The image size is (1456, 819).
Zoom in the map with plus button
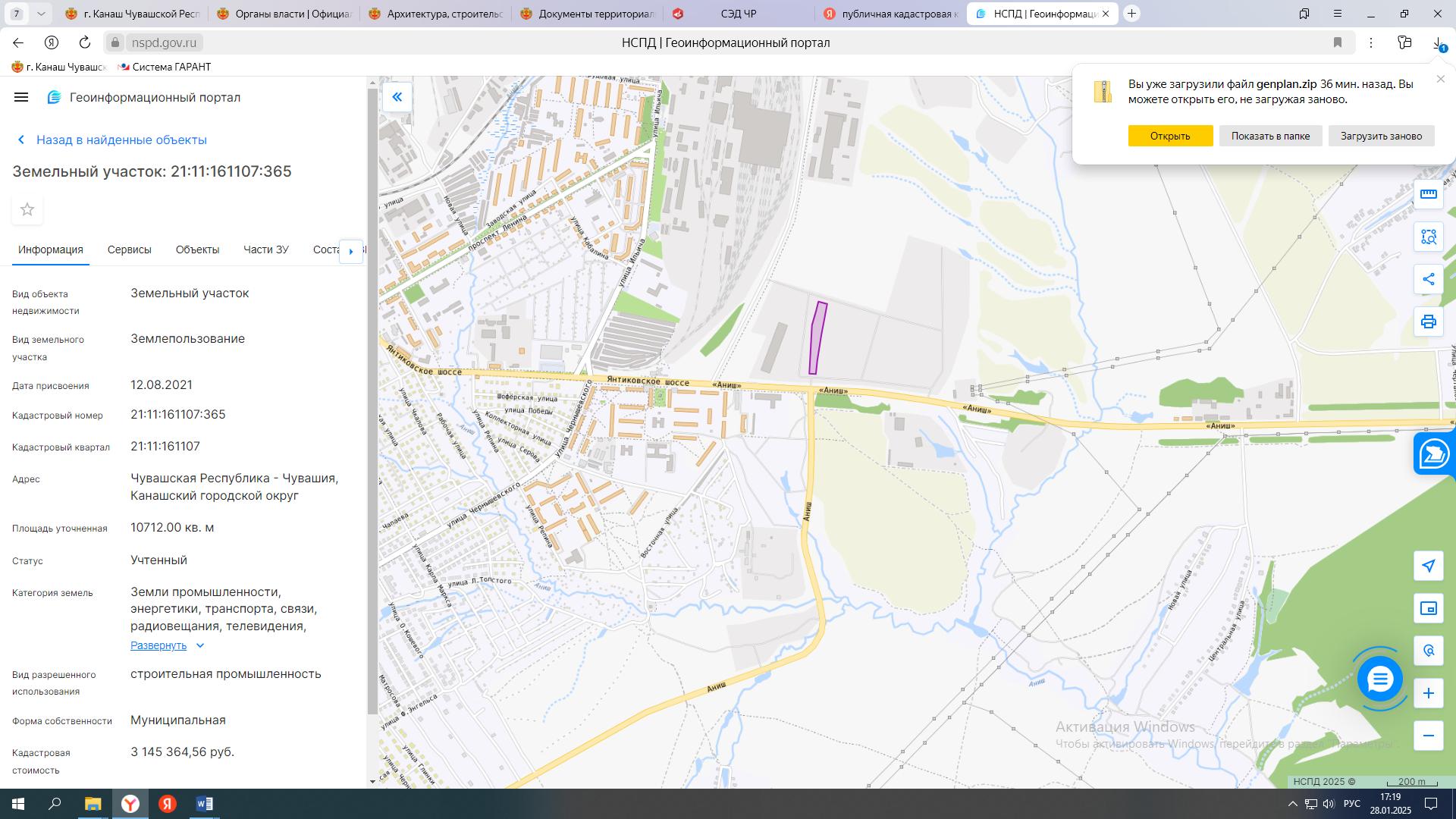point(1429,693)
